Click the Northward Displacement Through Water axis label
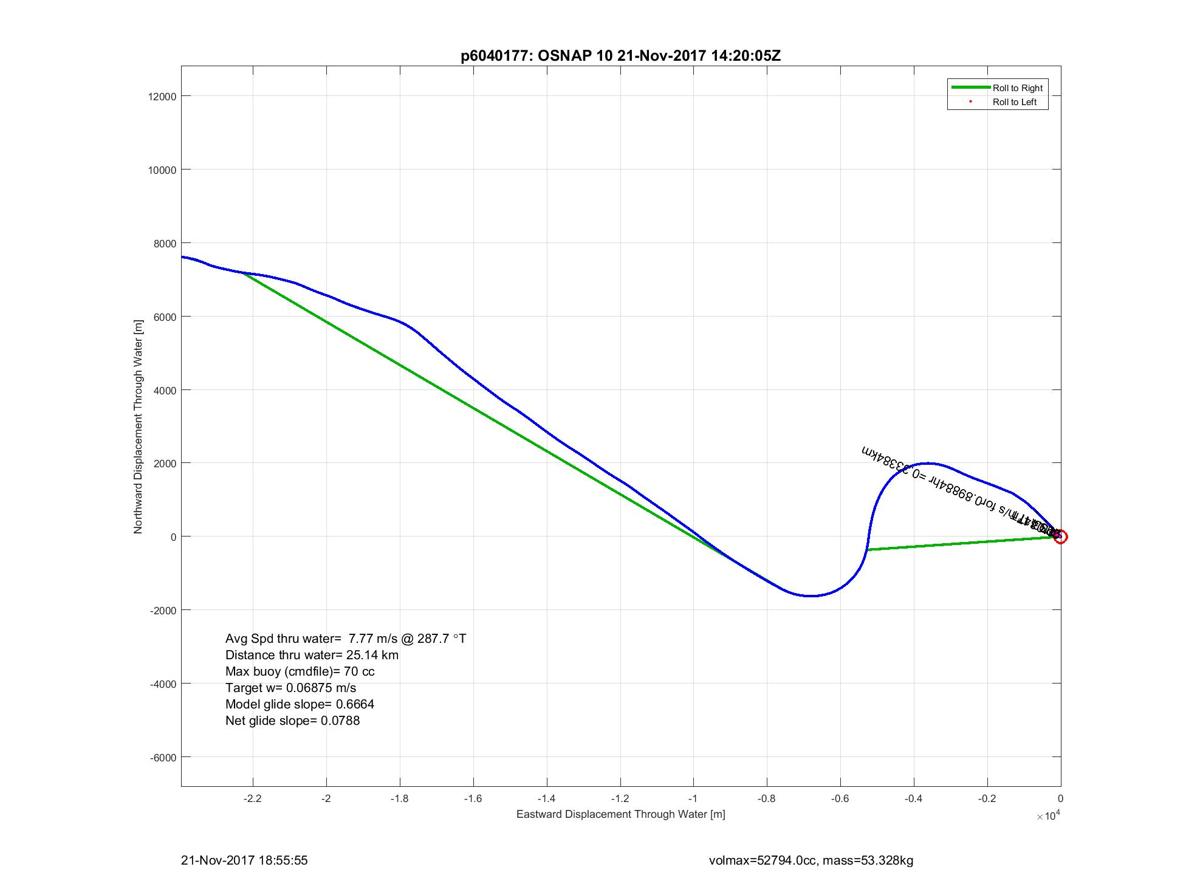The height and width of the screenshot is (885, 1200). [139, 427]
